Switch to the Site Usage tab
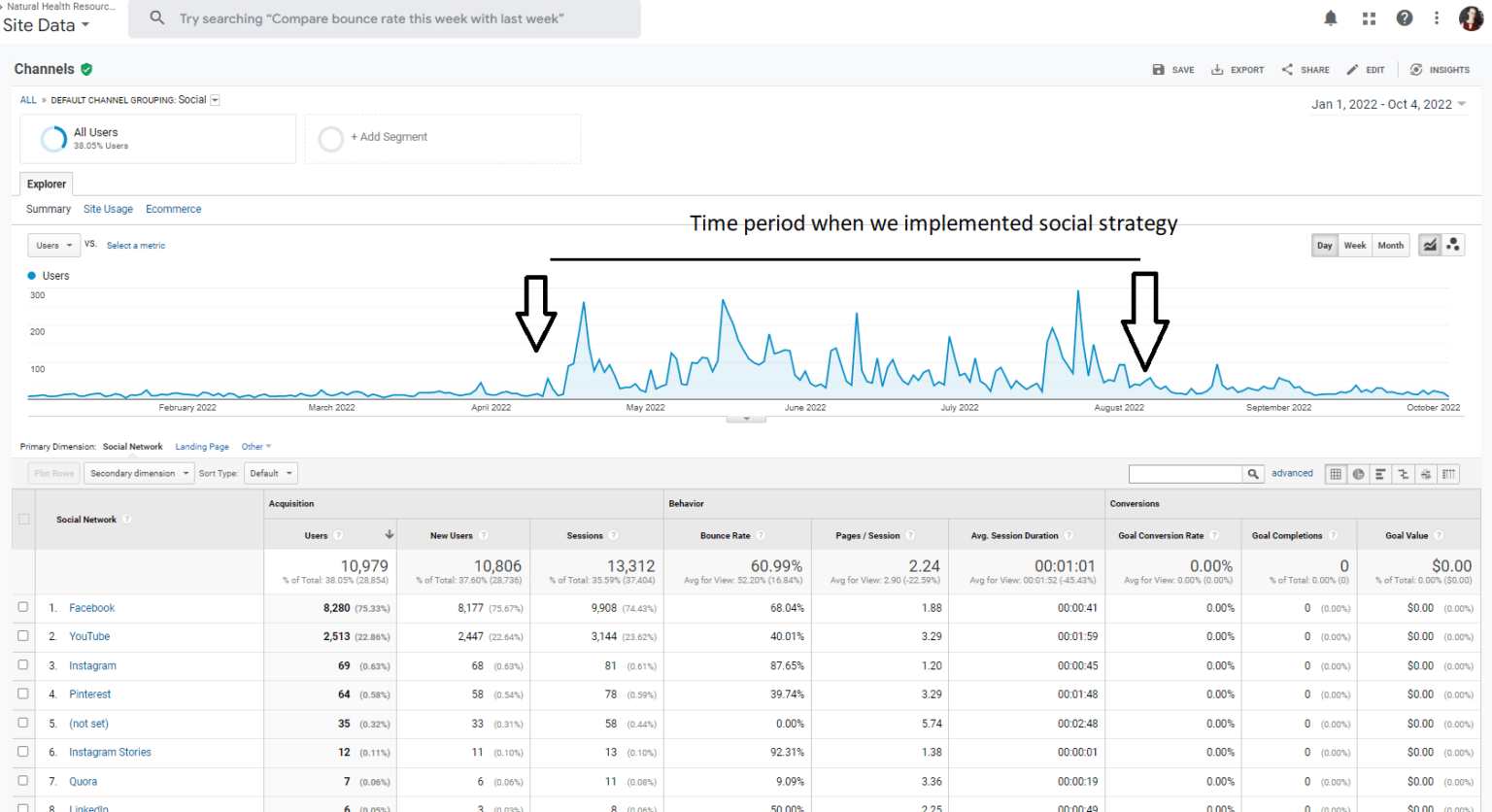Screen dimensions: 1492x812 pyautogui.click(x=108, y=209)
